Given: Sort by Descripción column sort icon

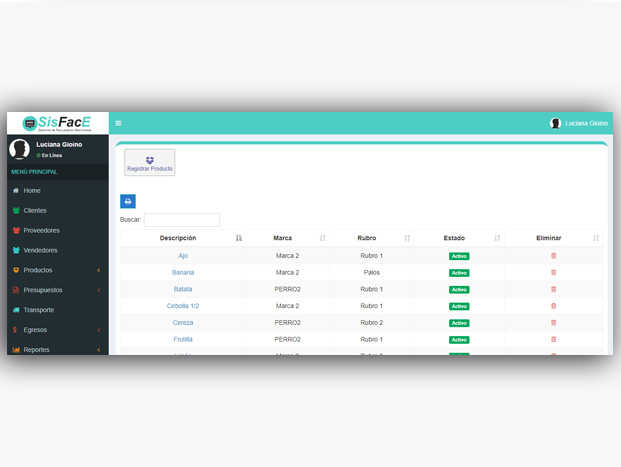Looking at the screenshot, I should click(x=238, y=238).
